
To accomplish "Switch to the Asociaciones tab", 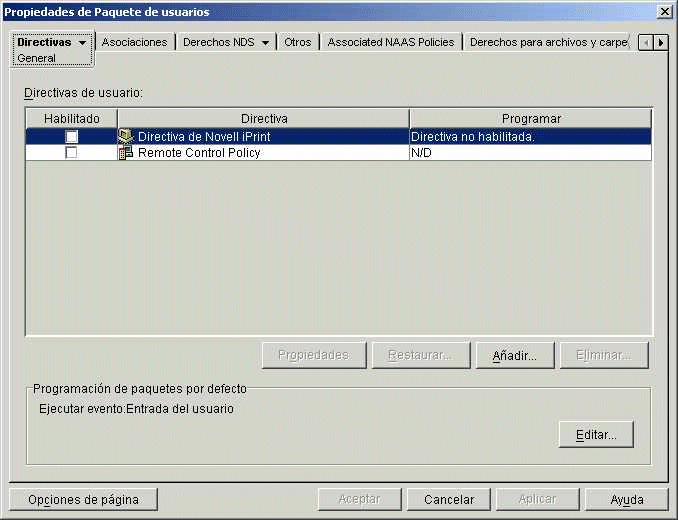I will coord(134,42).
